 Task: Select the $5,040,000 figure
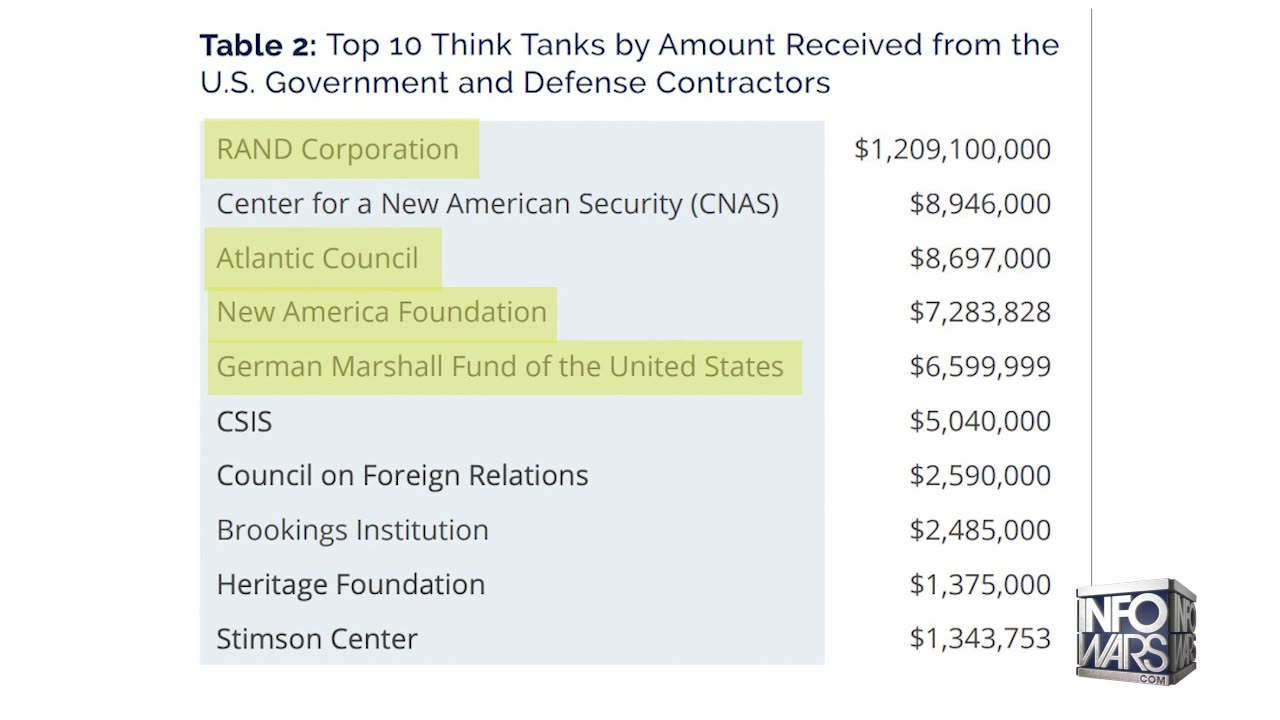(980, 421)
